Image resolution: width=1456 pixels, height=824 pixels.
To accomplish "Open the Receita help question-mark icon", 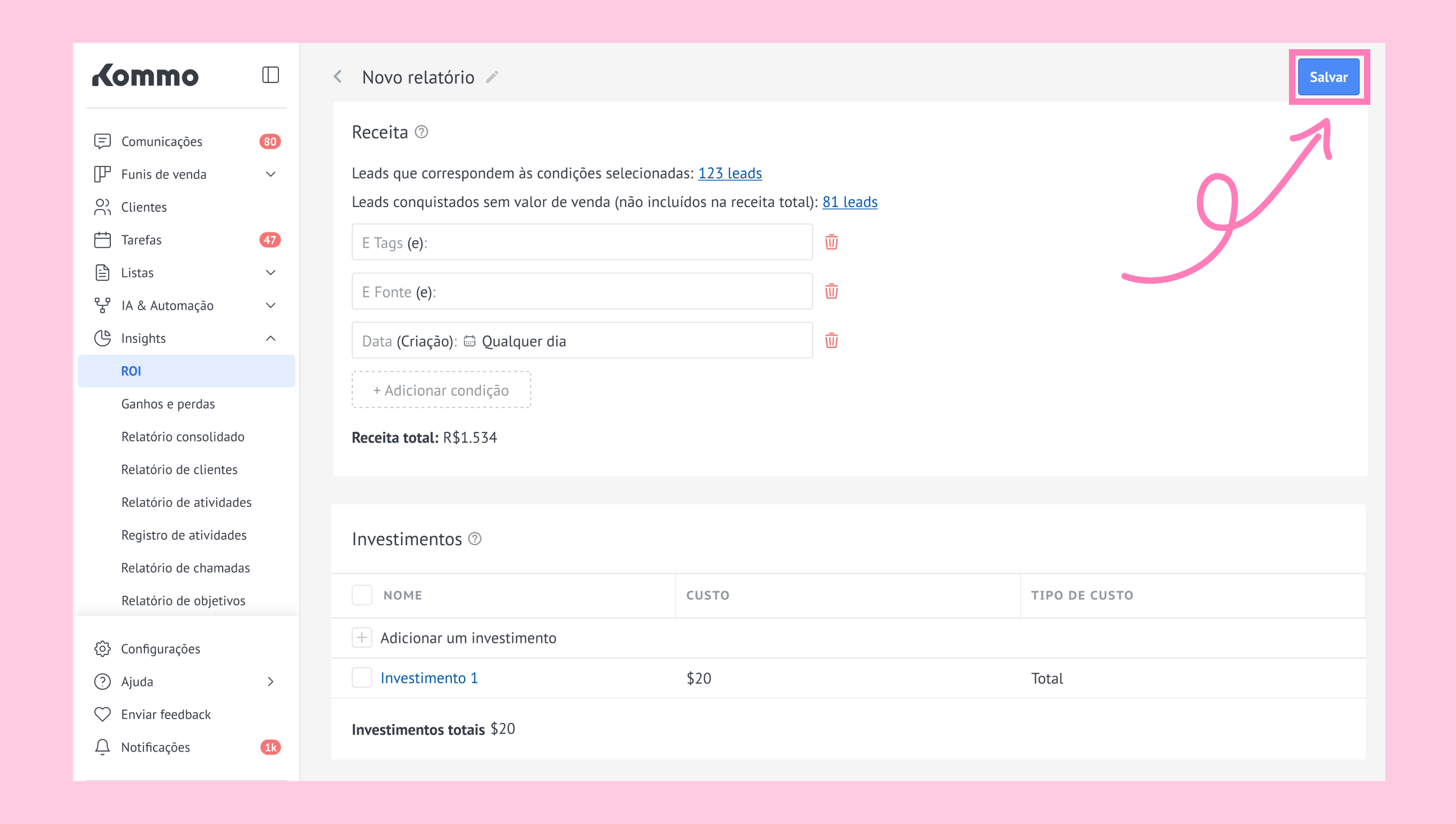I will click(x=421, y=132).
